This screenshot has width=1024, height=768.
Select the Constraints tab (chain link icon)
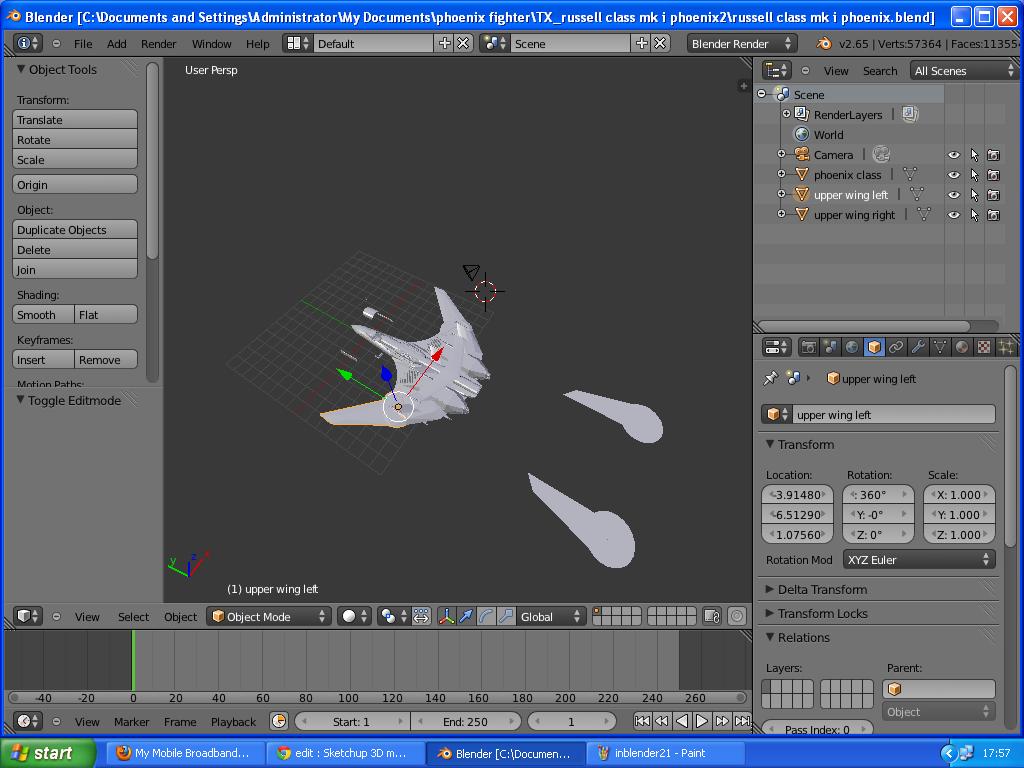897,347
